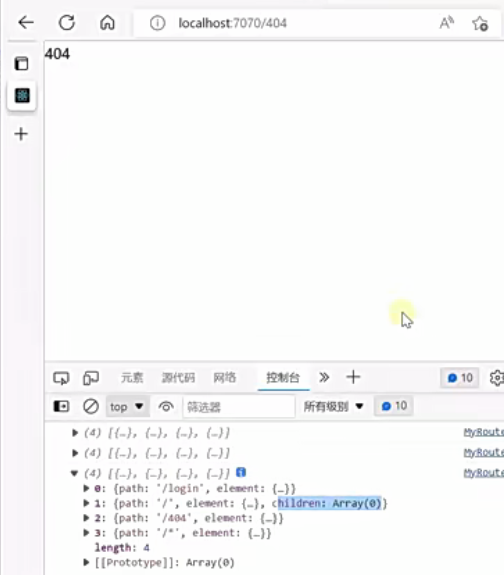Clear the console output

pos(91,406)
